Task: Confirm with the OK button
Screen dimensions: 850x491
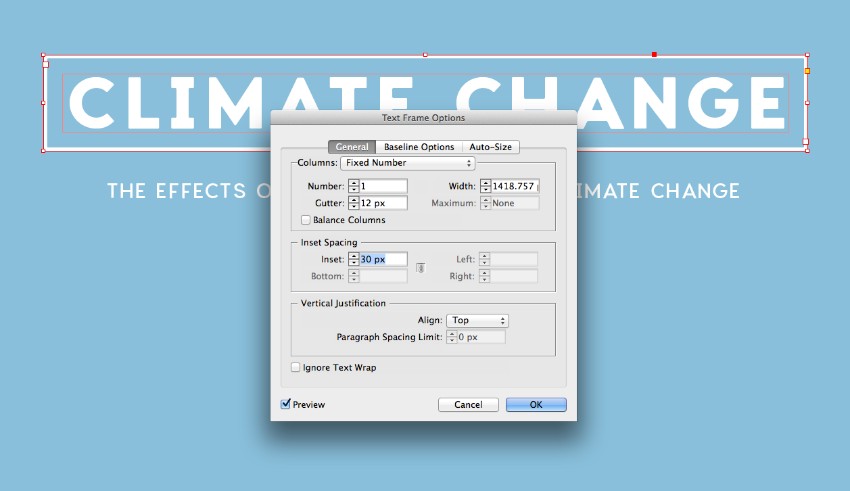Action: click(x=536, y=404)
